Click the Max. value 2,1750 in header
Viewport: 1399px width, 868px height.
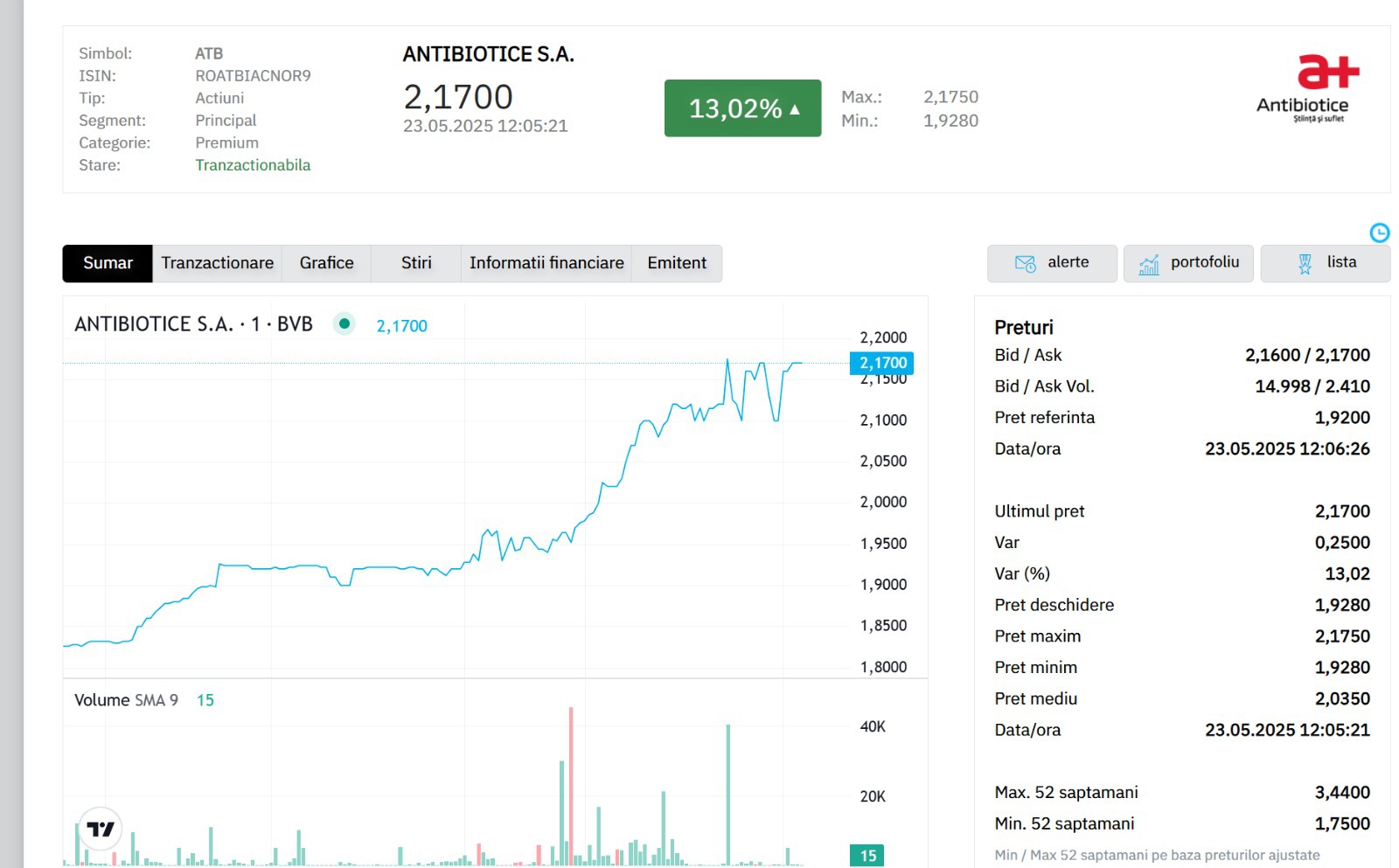[x=950, y=97]
